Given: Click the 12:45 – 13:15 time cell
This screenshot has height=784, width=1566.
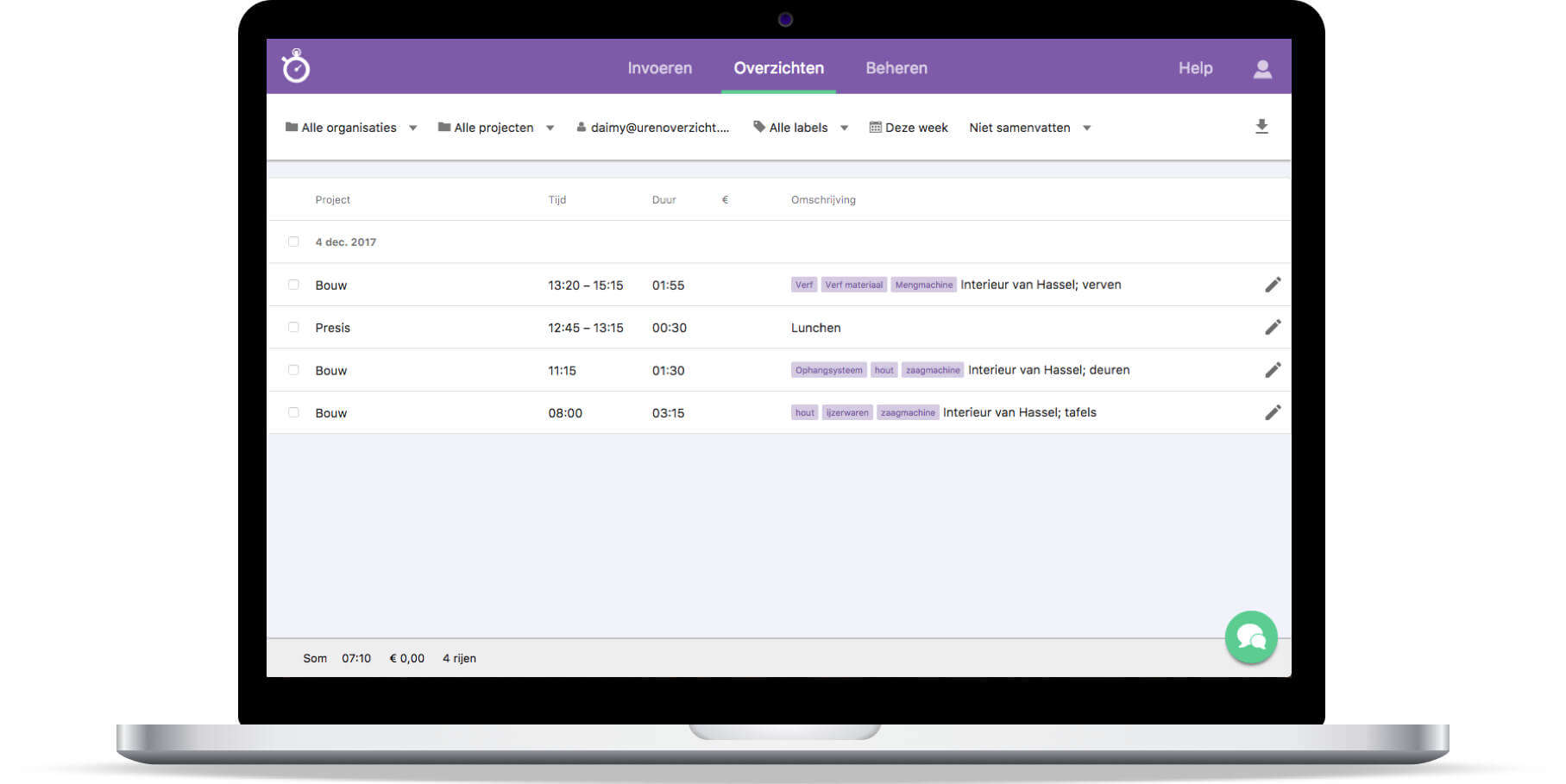Looking at the screenshot, I should tap(586, 328).
